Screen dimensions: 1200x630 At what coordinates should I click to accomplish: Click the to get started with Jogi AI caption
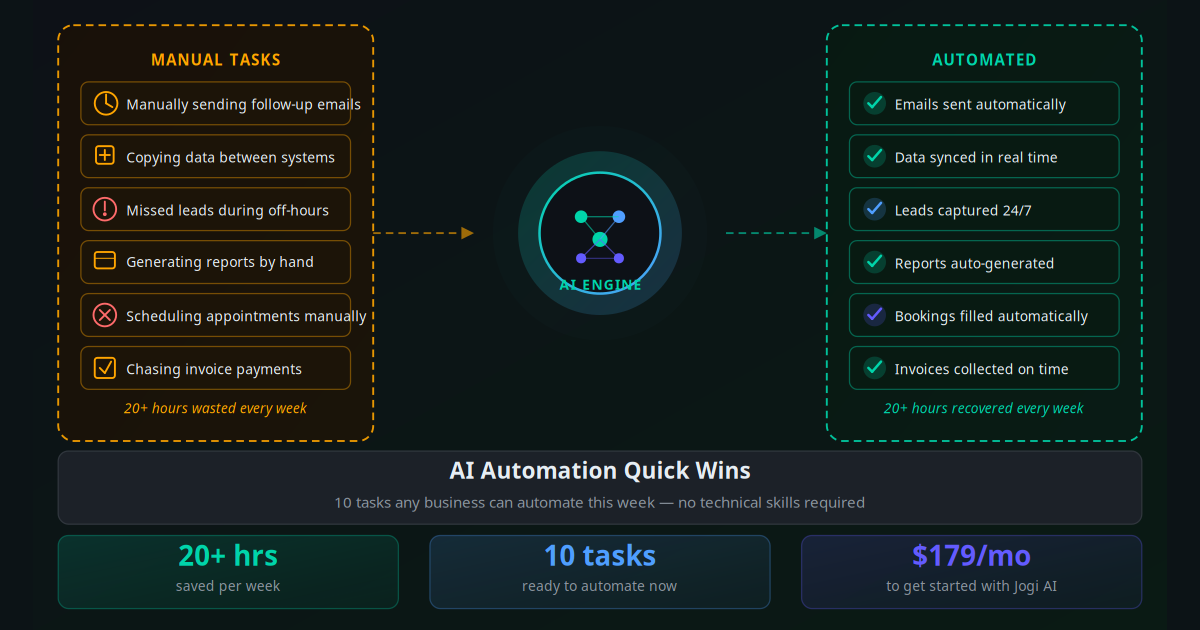coord(971,586)
